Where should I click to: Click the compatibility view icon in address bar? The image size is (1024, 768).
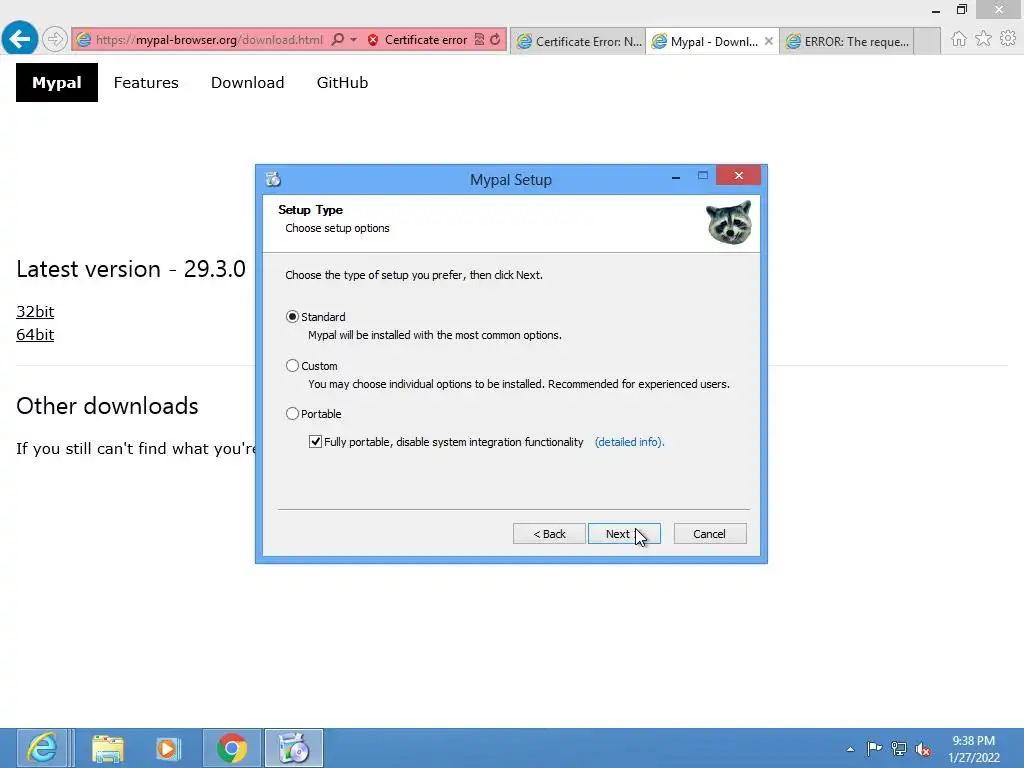[479, 40]
